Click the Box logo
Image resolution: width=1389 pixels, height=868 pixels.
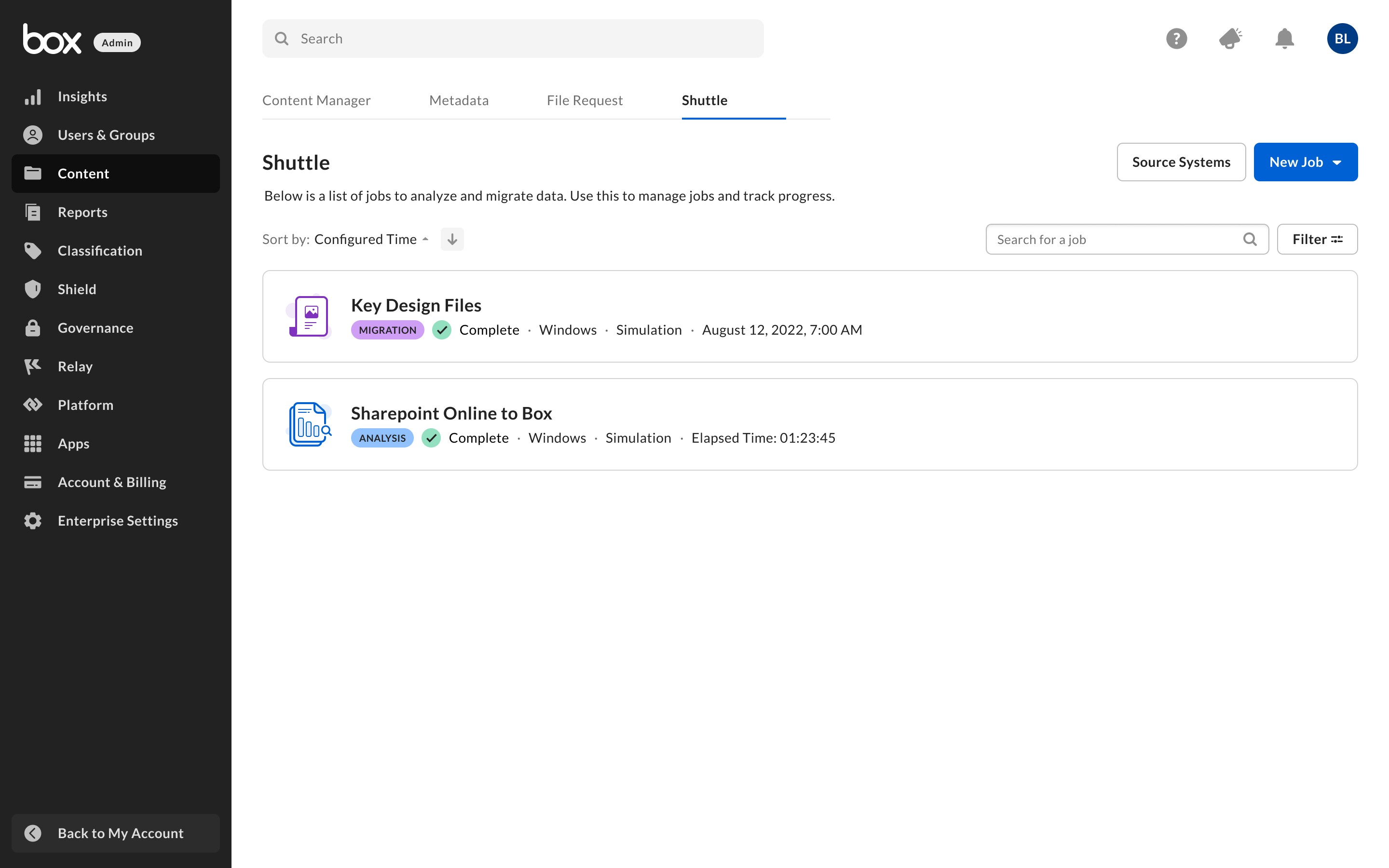(52, 39)
